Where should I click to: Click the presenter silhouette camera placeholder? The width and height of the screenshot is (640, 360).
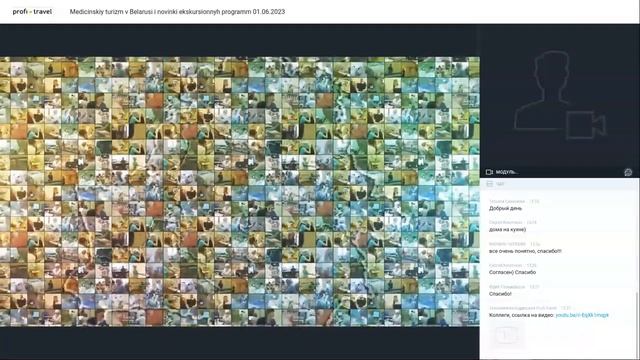[x=560, y=95]
